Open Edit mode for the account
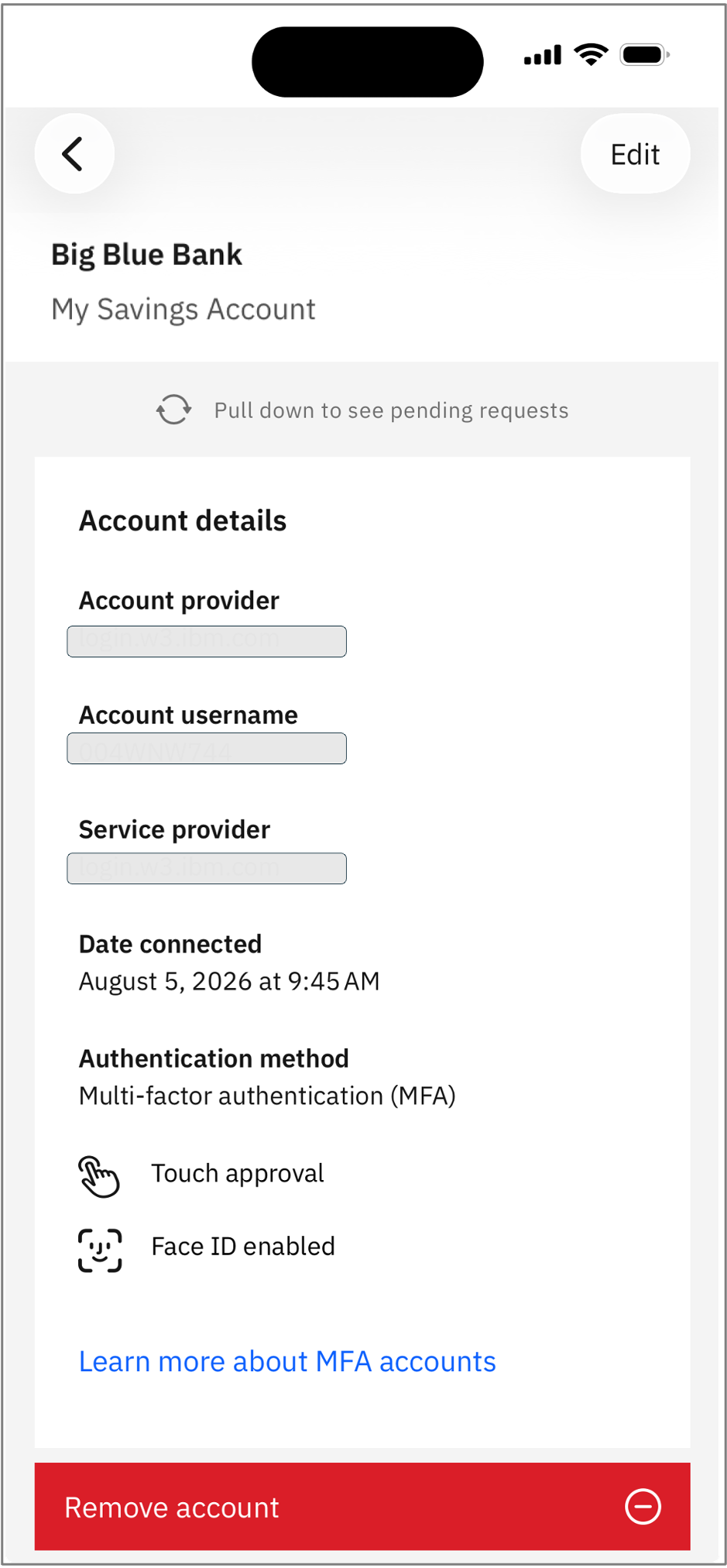Image resolution: width=727 pixels, height=1568 pixels. (635, 154)
